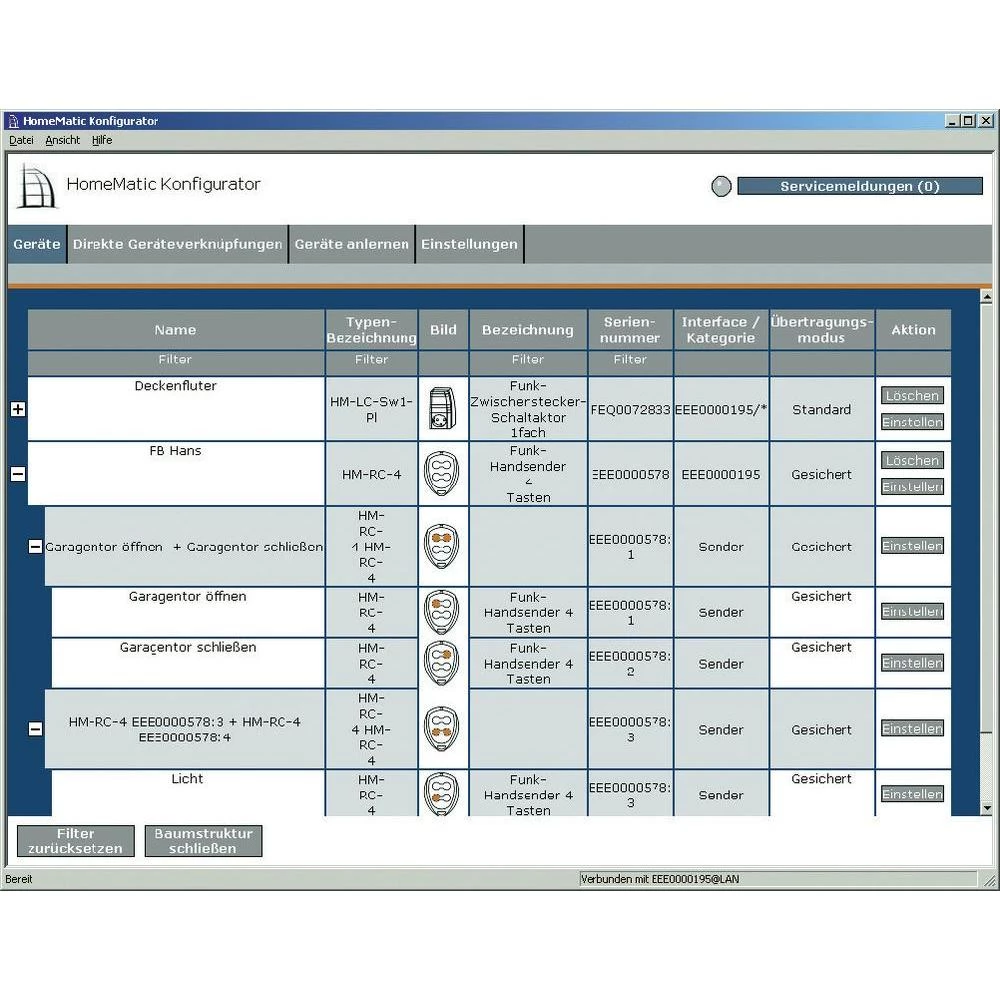The width and height of the screenshot is (1000, 1000).
Task: Click the Name column filter field
Action: pos(175,360)
